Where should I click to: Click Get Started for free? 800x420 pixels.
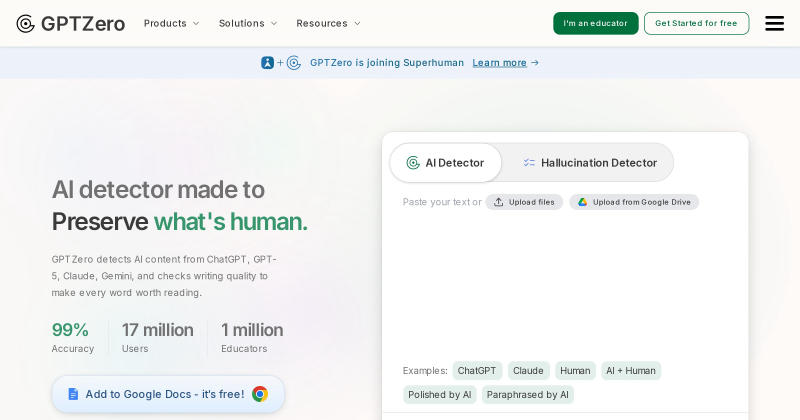click(696, 23)
